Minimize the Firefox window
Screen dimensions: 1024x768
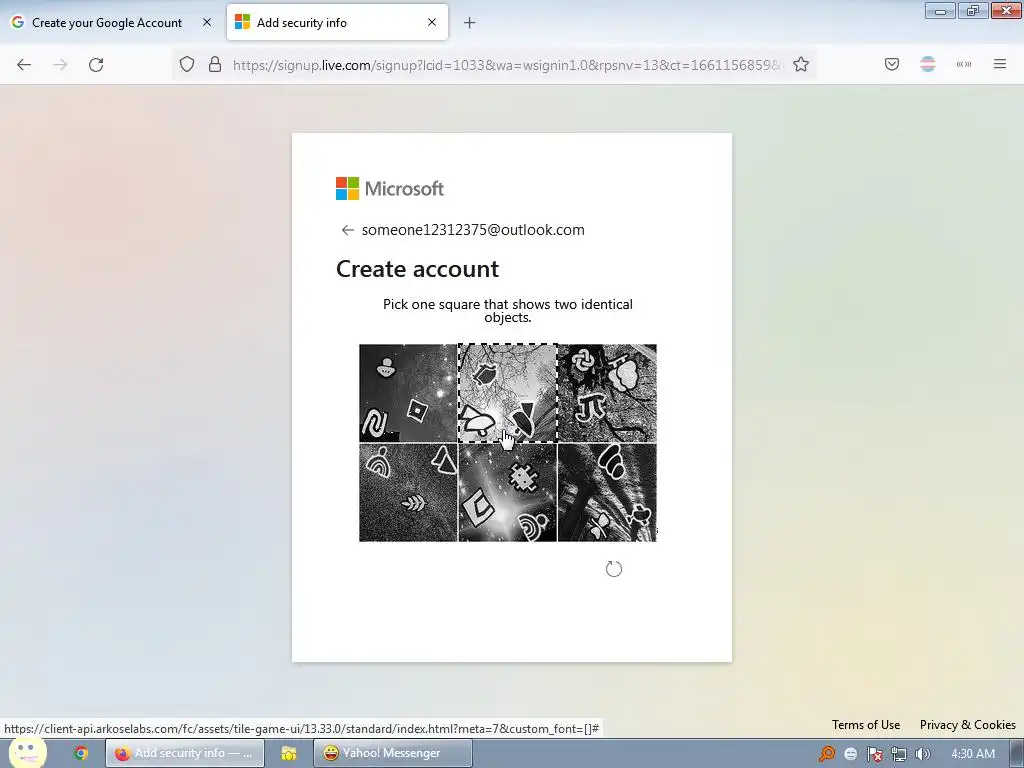coord(940,10)
